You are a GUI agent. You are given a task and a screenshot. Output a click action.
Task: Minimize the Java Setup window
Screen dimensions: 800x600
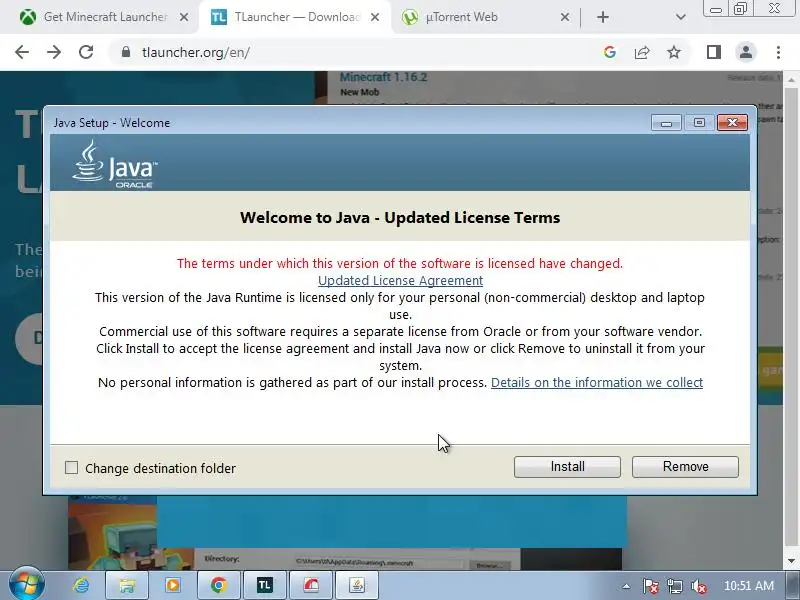tap(666, 123)
